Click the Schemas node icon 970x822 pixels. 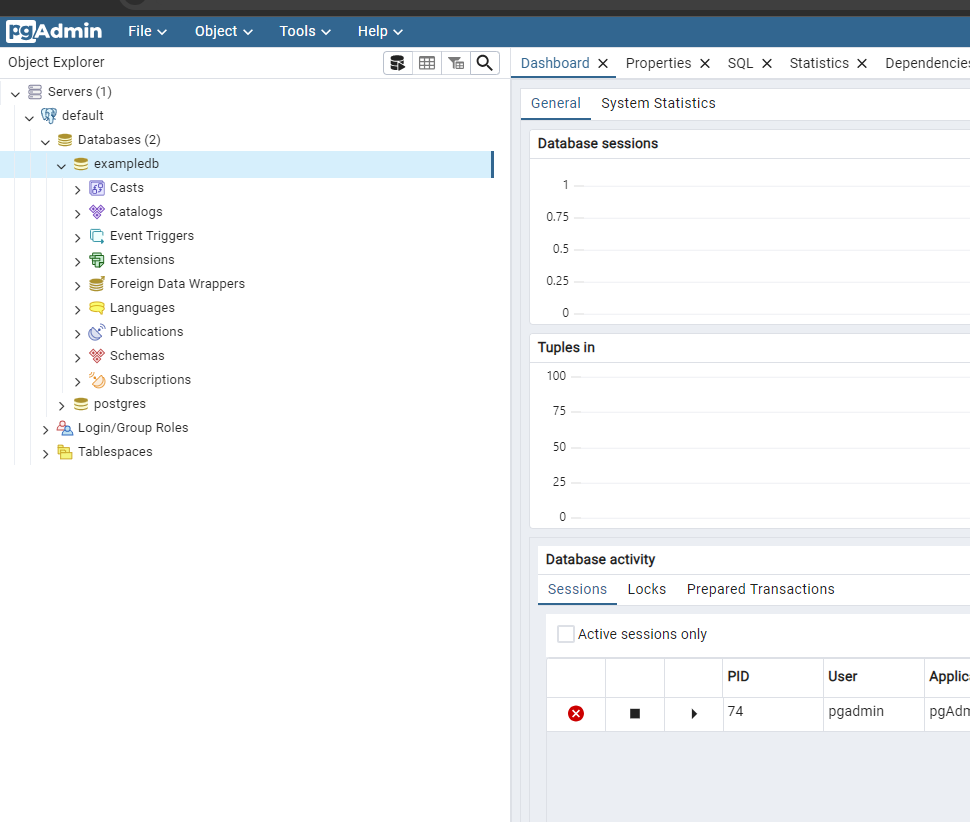click(x=97, y=356)
